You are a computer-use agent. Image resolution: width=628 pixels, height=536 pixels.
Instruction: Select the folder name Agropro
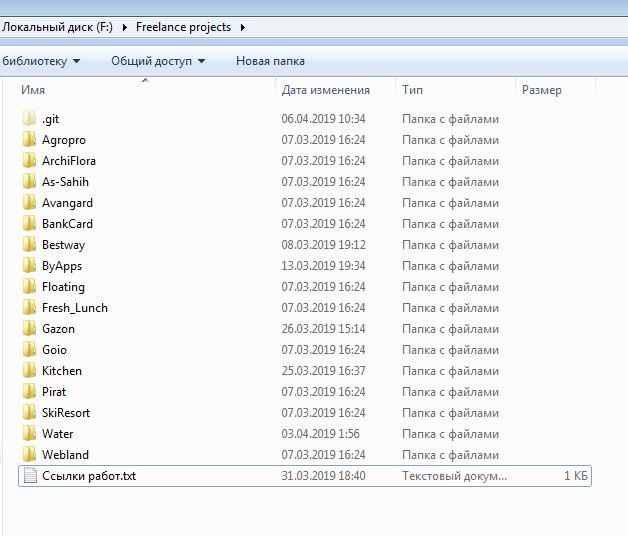click(64, 140)
